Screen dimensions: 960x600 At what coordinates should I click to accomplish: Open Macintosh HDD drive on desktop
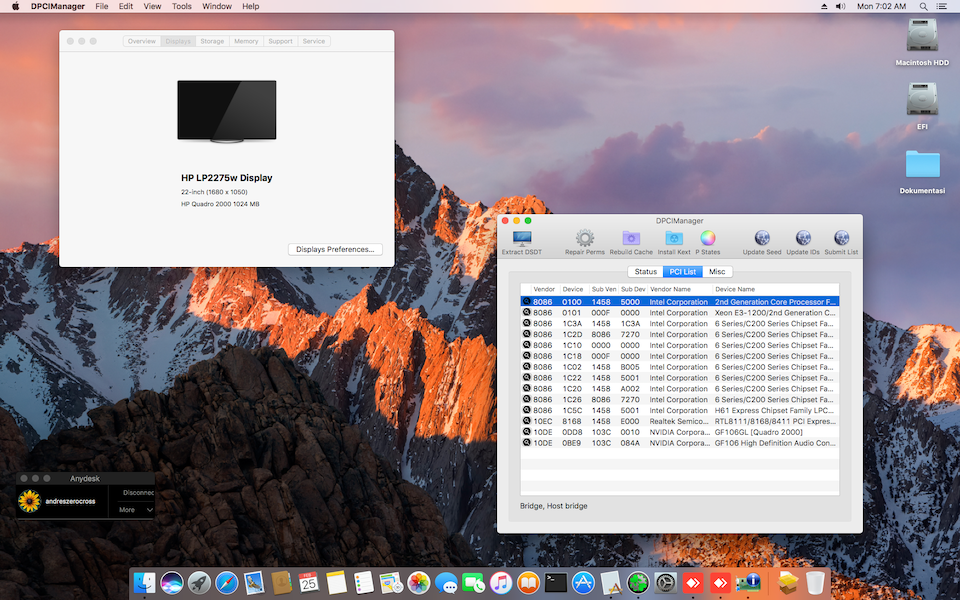922,36
